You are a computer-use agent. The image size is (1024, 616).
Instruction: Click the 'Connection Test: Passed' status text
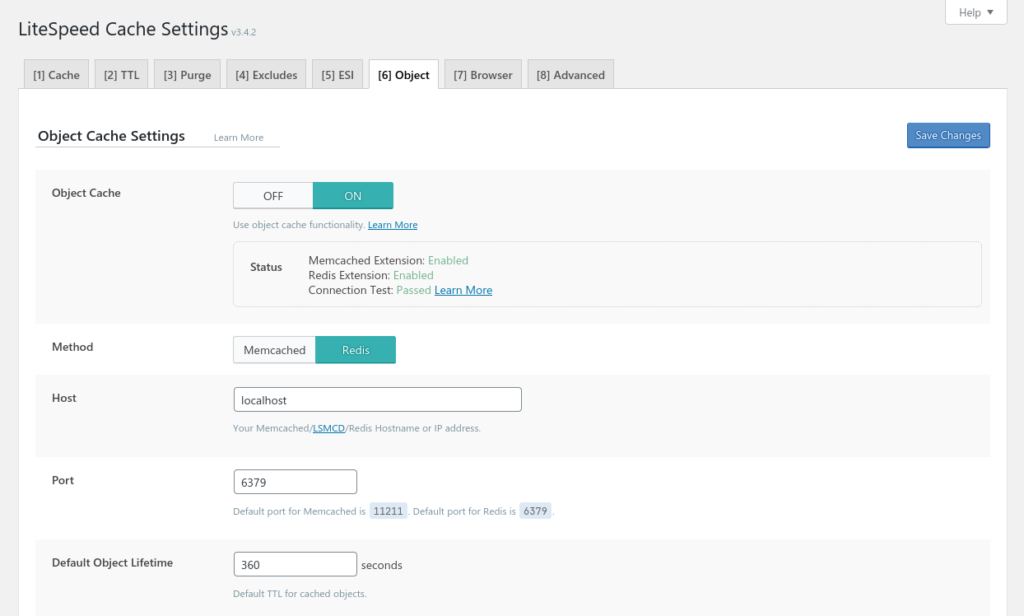click(x=370, y=290)
